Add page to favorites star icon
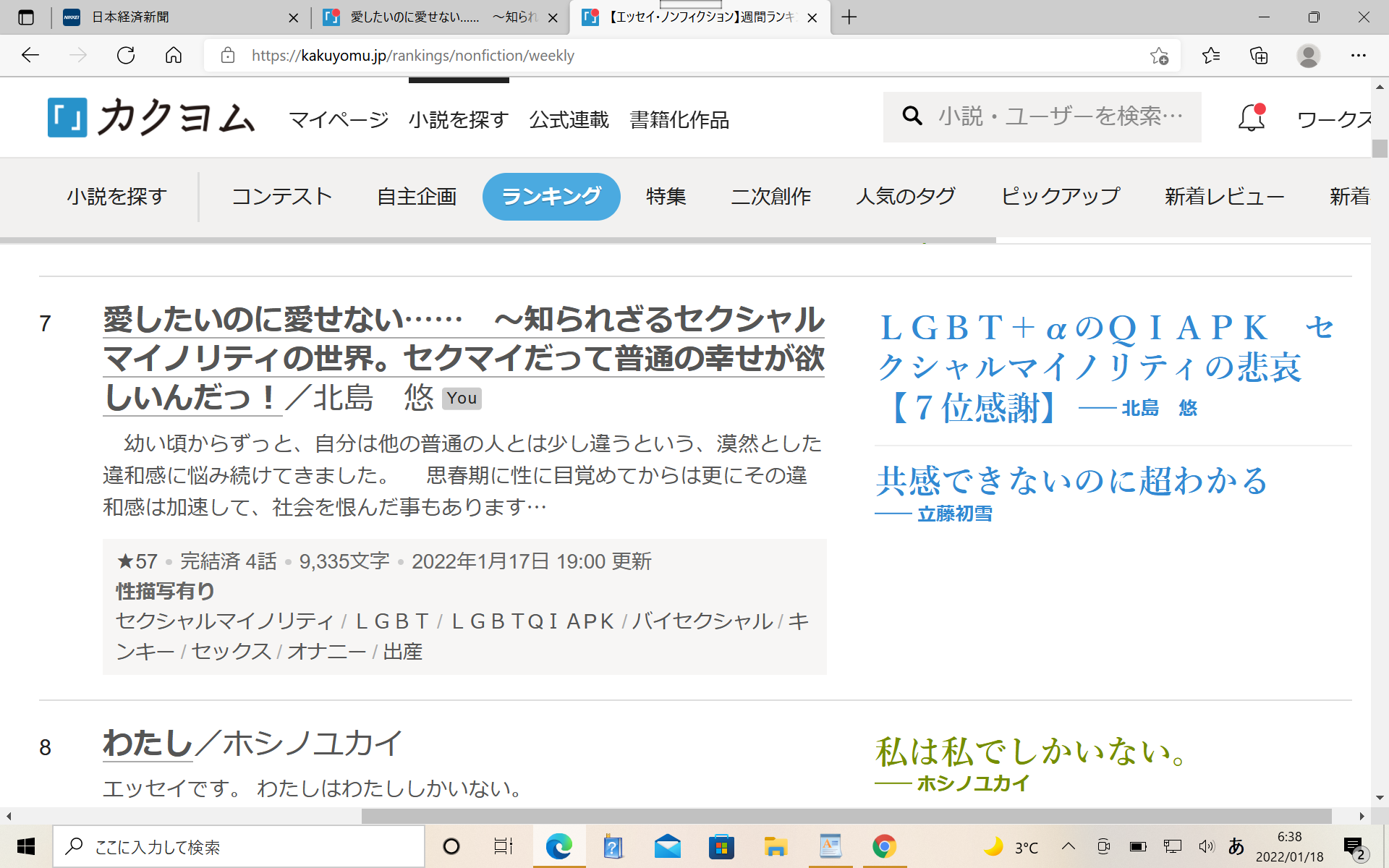 (x=1159, y=56)
